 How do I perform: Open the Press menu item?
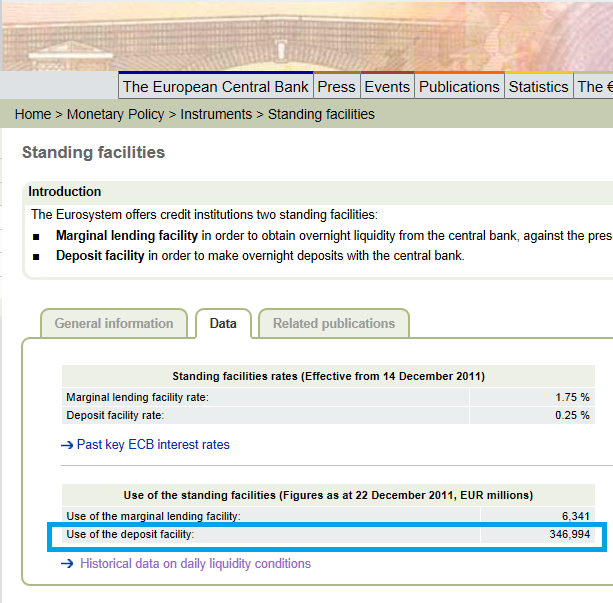[x=336, y=86]
